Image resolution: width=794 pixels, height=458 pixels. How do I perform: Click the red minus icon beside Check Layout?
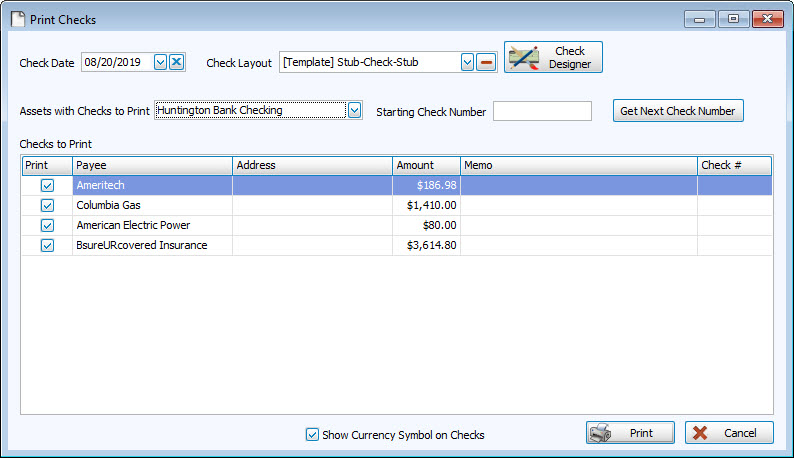[x=486, y=62]
